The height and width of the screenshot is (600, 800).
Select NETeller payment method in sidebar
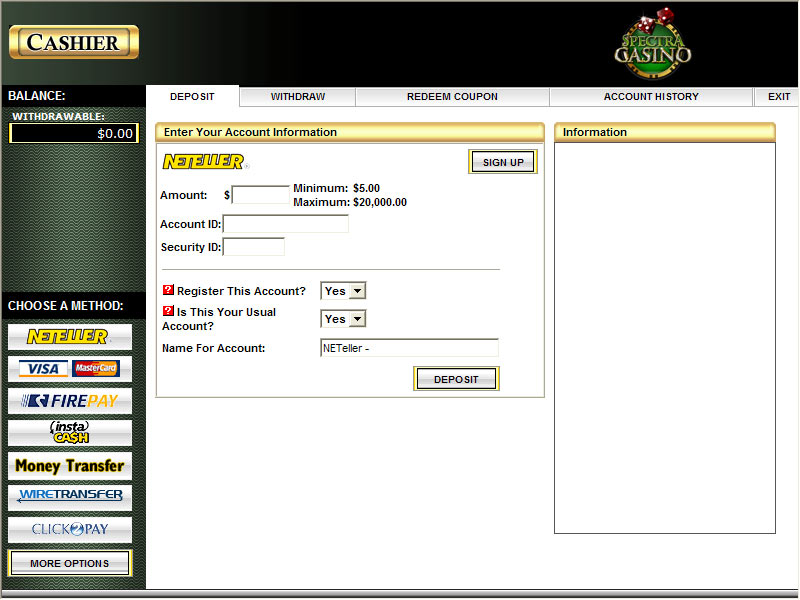(x=69, y=337)
